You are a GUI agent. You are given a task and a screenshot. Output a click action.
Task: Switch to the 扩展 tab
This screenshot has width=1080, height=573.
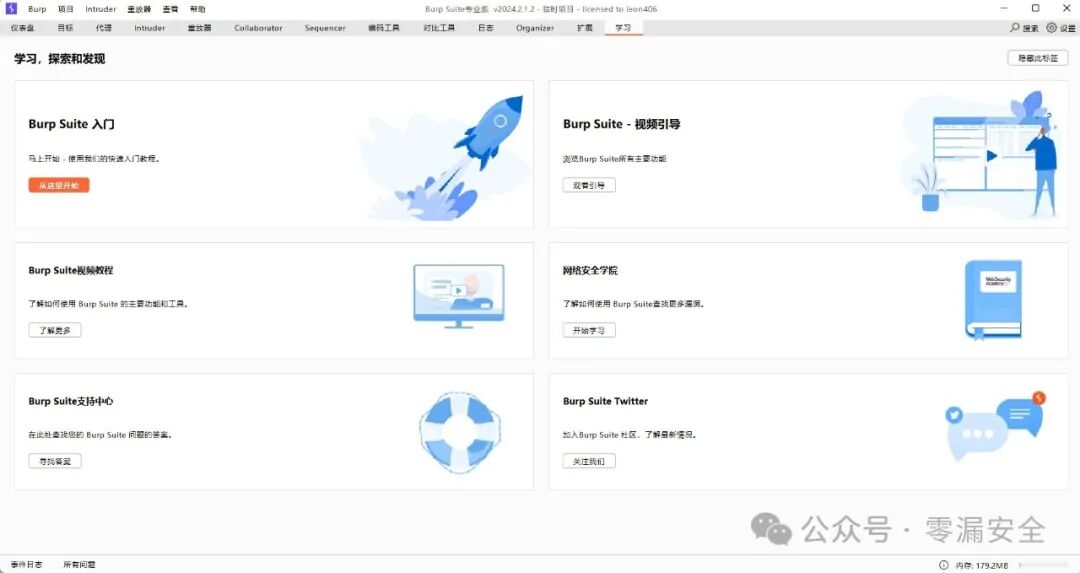(x=585, y=28)
